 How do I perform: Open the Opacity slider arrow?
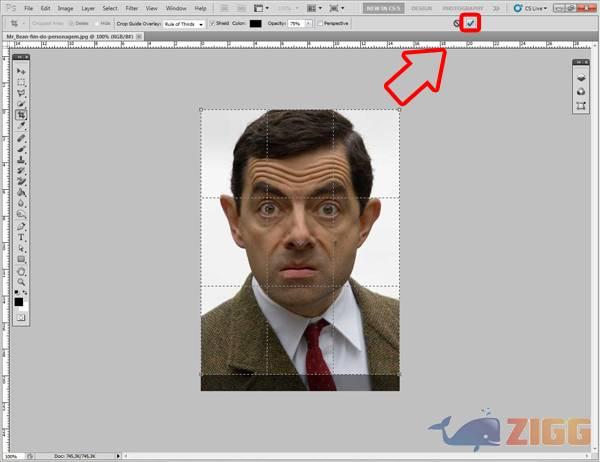pos(308,24)
